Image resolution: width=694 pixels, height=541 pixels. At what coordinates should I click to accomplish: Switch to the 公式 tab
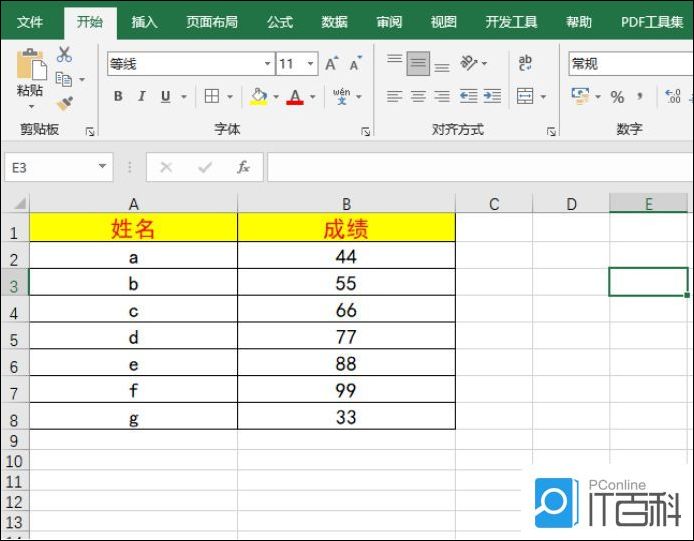pyautogui.click(x=280, y=22)
